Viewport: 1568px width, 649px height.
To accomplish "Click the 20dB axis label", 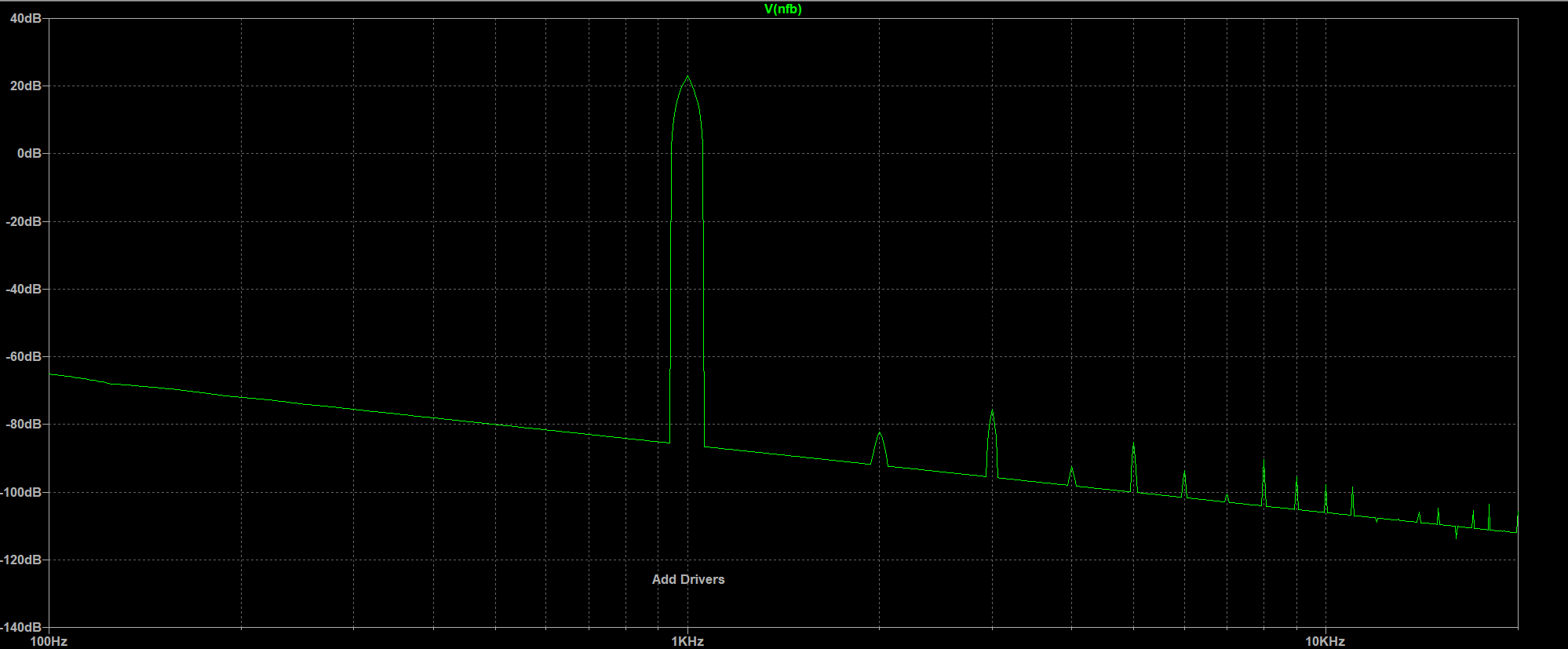I will point(25,86).
